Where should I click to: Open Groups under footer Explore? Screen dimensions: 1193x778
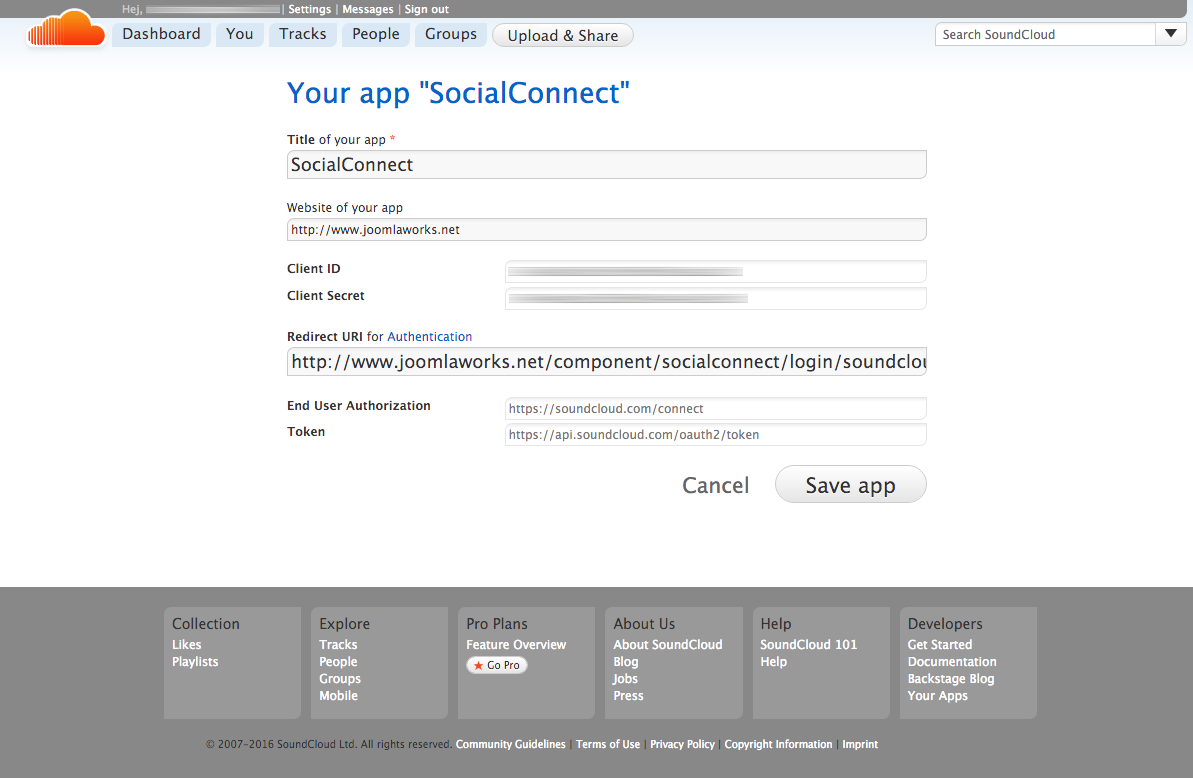[x=339, y=678]
